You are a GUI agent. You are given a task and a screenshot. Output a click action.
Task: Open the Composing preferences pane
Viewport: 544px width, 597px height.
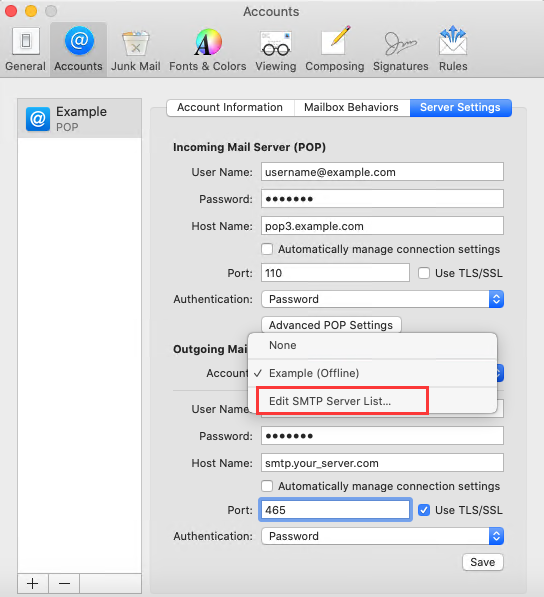[335, 49]
